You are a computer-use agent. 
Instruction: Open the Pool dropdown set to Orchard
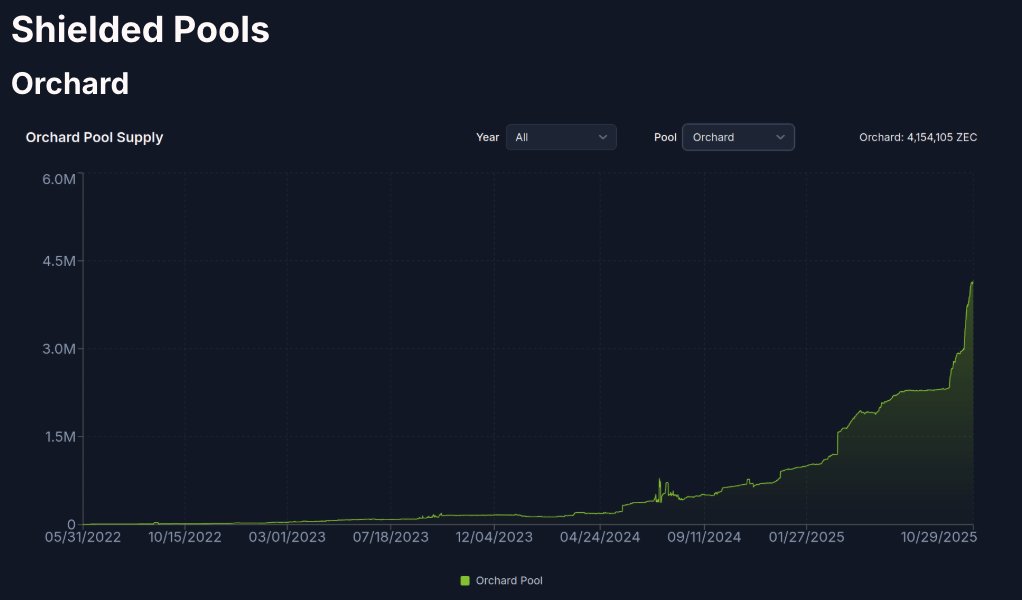(738, 137)
